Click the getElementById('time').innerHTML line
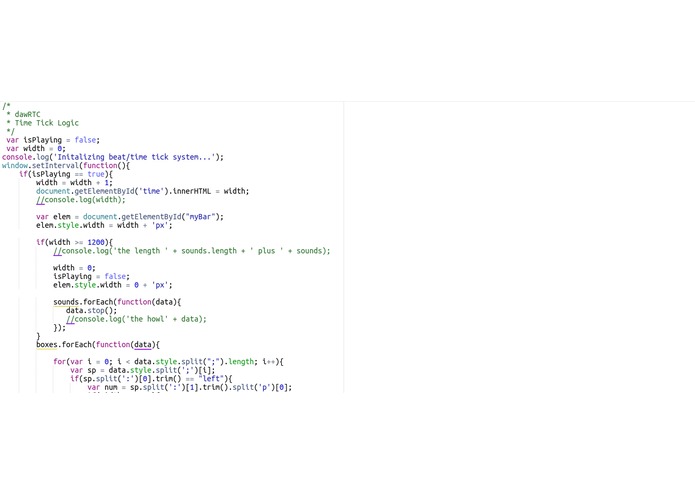Viewport: 695px width, 494px height. coord(143,191)
